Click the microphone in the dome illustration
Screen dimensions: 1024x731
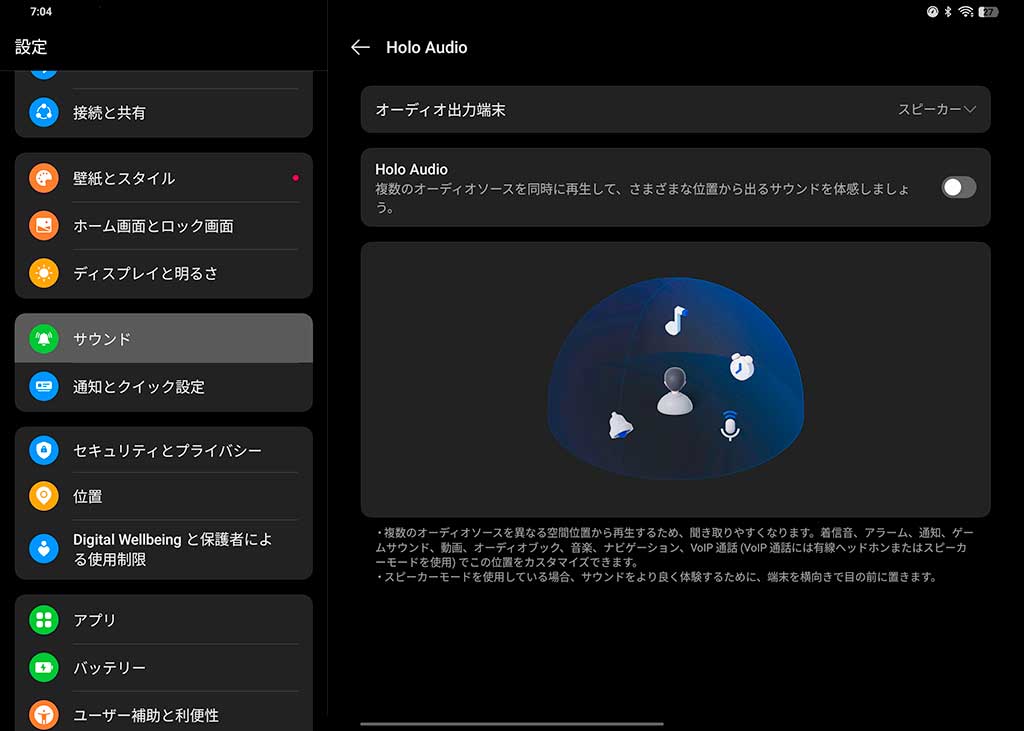(x=730, y=426)
